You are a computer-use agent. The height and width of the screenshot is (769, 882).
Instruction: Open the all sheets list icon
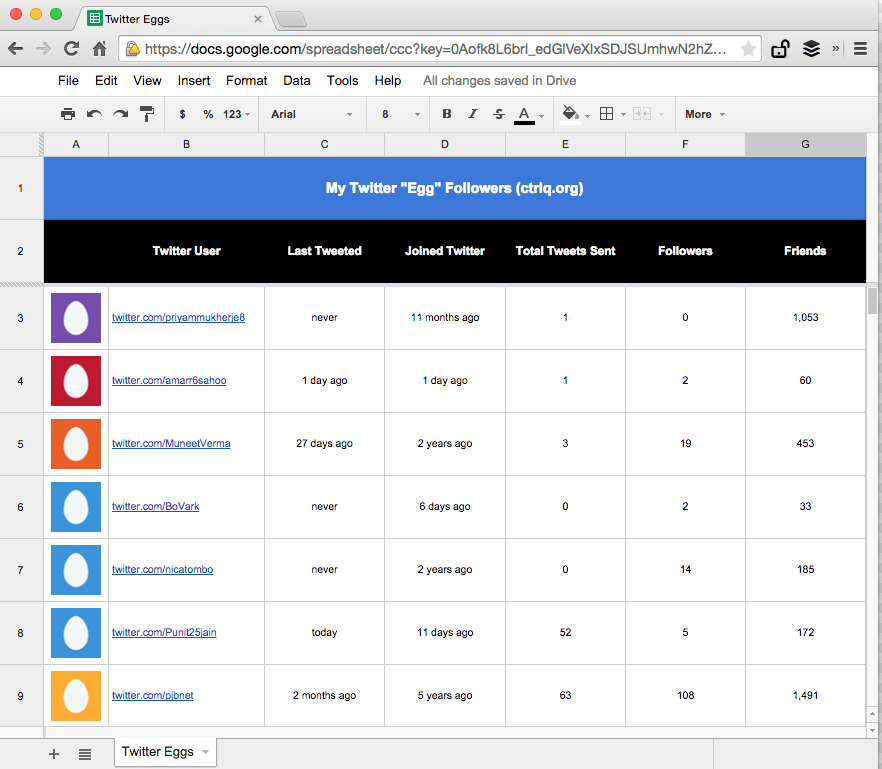(85, 754)
